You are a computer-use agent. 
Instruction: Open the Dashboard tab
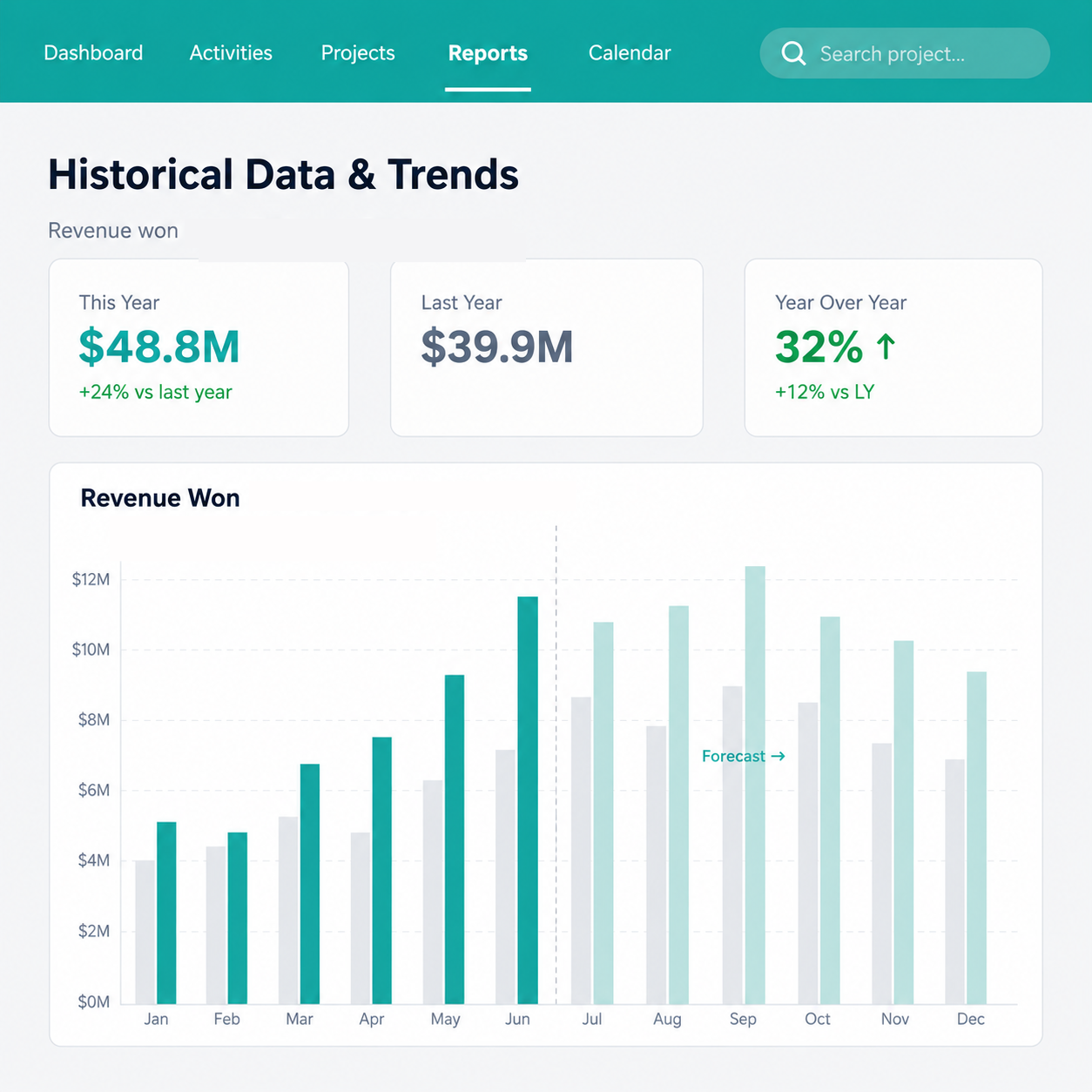(93, 53)
